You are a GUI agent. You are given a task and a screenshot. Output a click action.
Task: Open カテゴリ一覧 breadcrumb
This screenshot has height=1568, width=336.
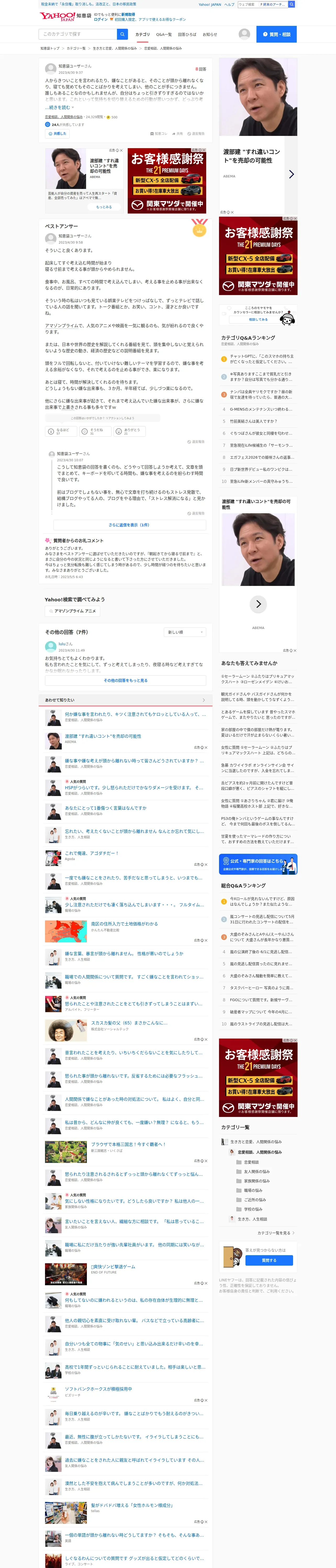[x=76, y=48]
